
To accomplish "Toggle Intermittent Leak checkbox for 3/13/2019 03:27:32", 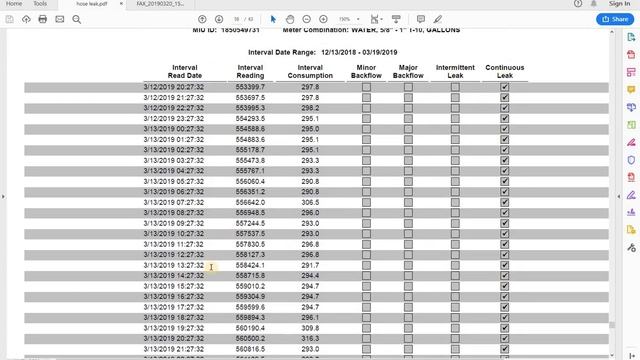I will point(455,160).
